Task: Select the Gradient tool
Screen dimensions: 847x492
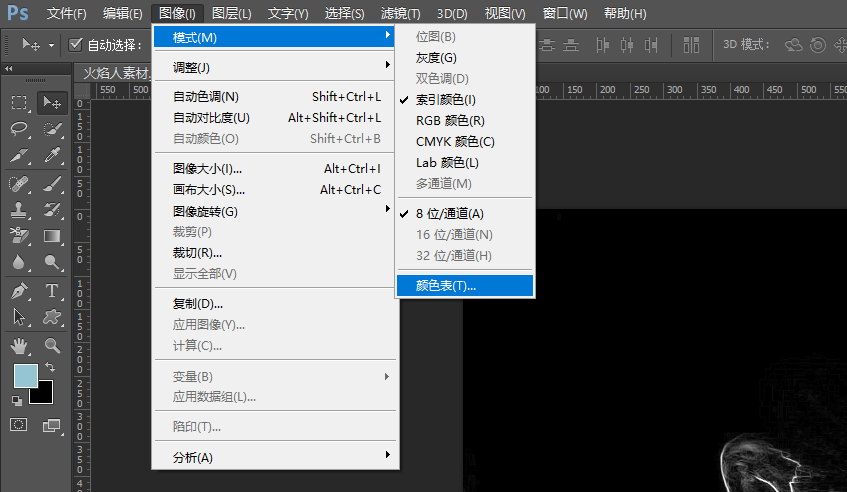Action: coord(52,236)
